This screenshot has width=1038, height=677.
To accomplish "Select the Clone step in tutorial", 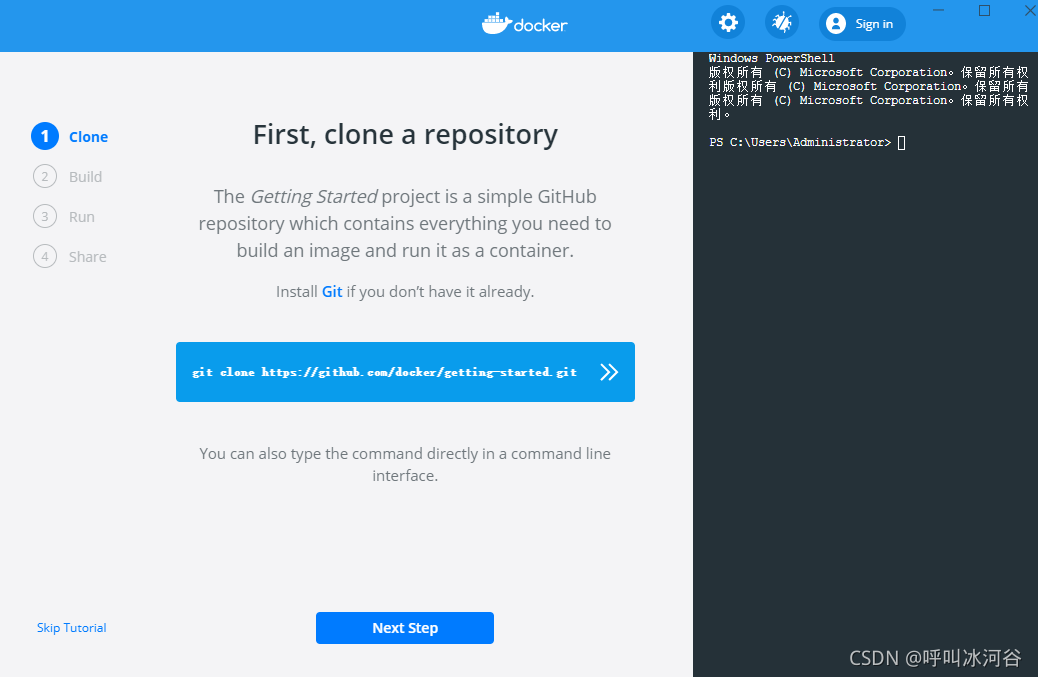I will 70,136.
